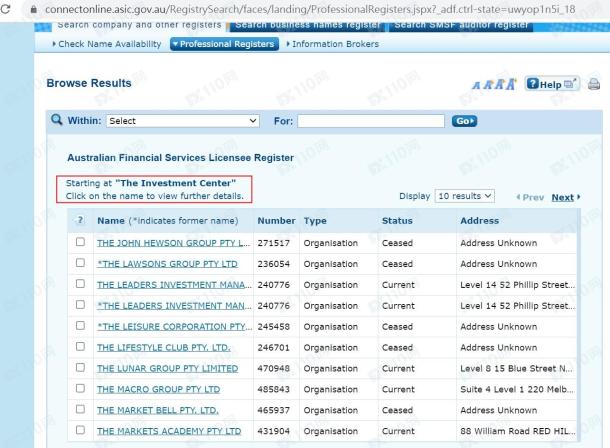
Task: Click the Name column header
Action: point(168,221)
